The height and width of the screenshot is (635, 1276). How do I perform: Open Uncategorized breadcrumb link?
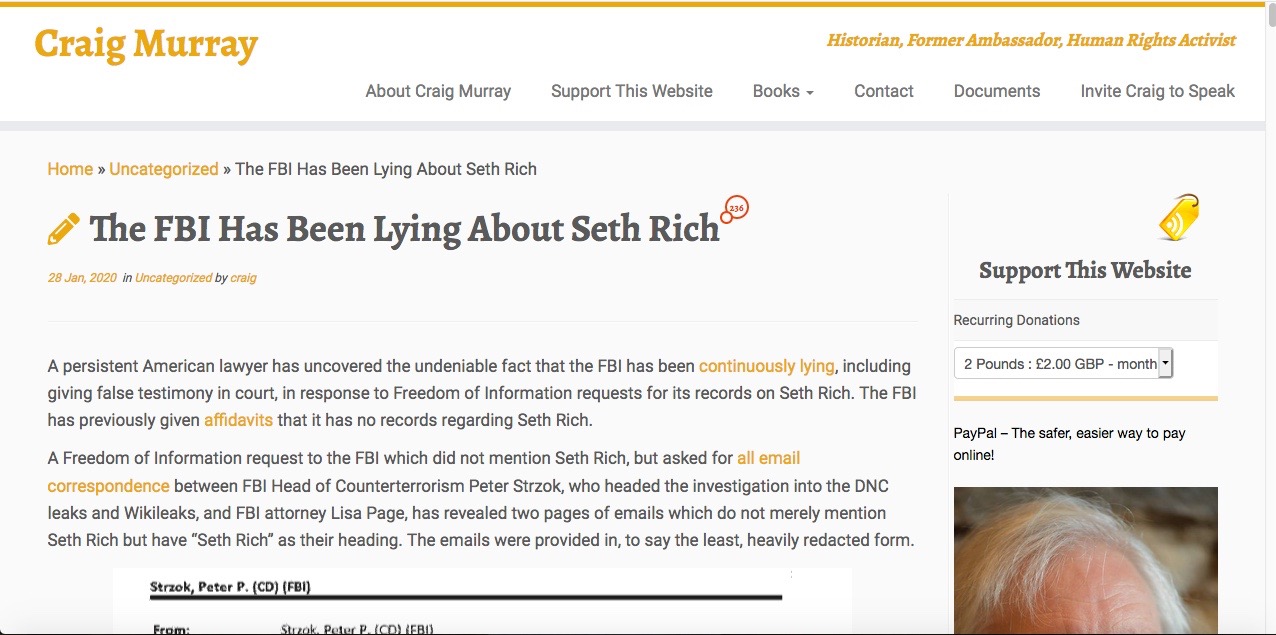coord(164,169)
